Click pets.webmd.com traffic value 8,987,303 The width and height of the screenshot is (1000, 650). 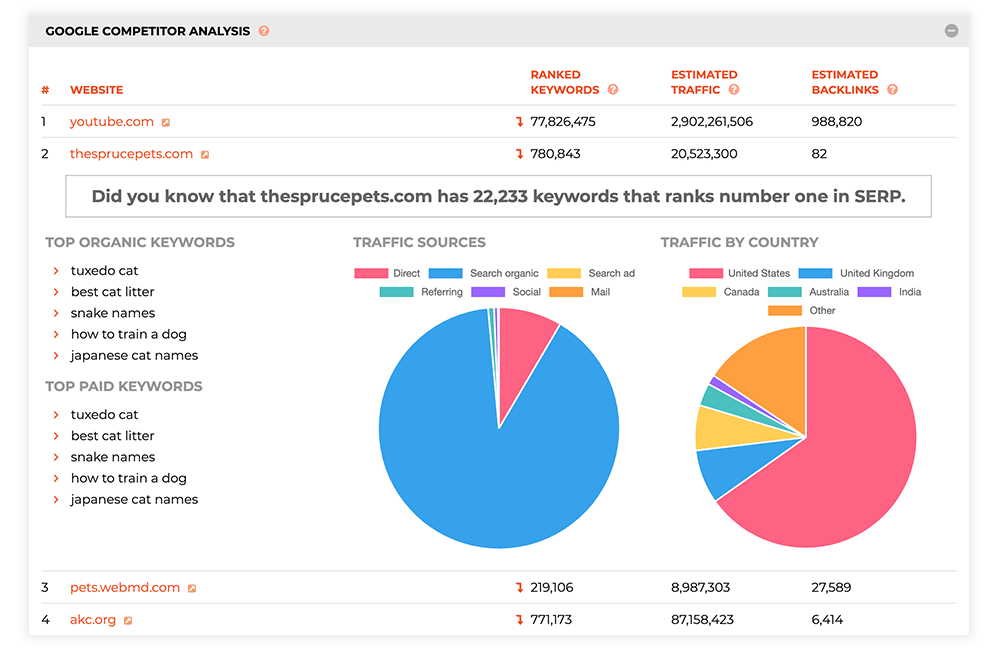click(700, 587)
